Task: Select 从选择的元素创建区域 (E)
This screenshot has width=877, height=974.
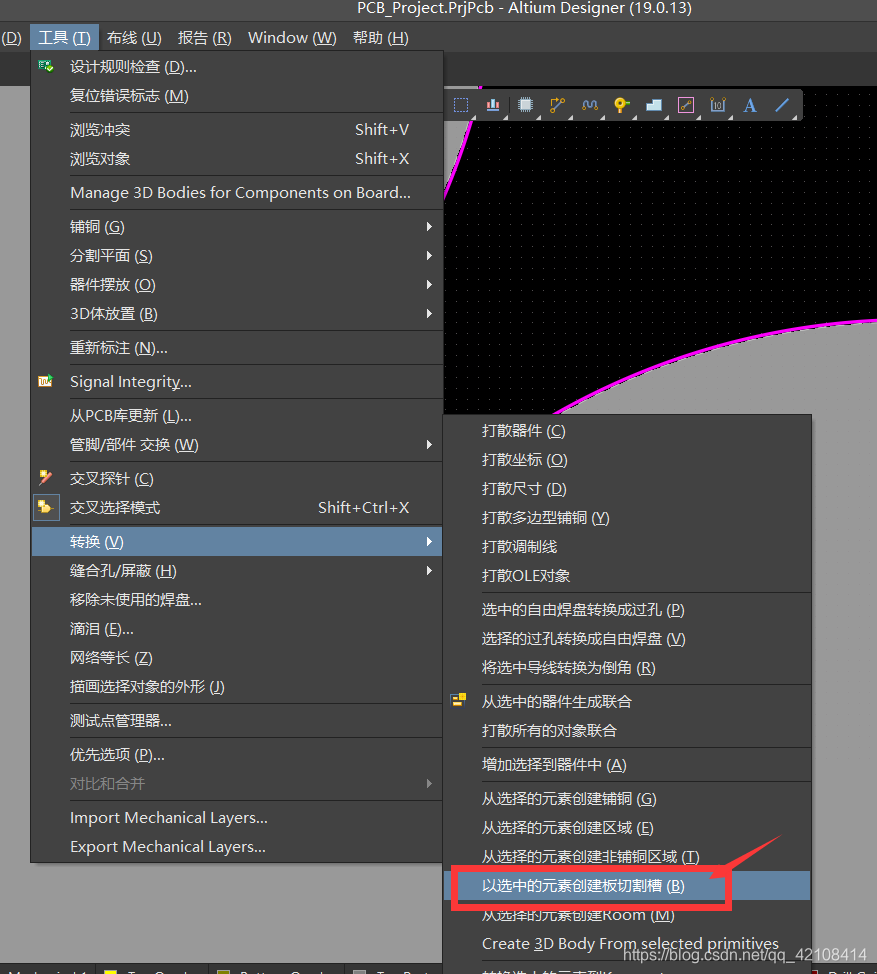Action: 627,827
